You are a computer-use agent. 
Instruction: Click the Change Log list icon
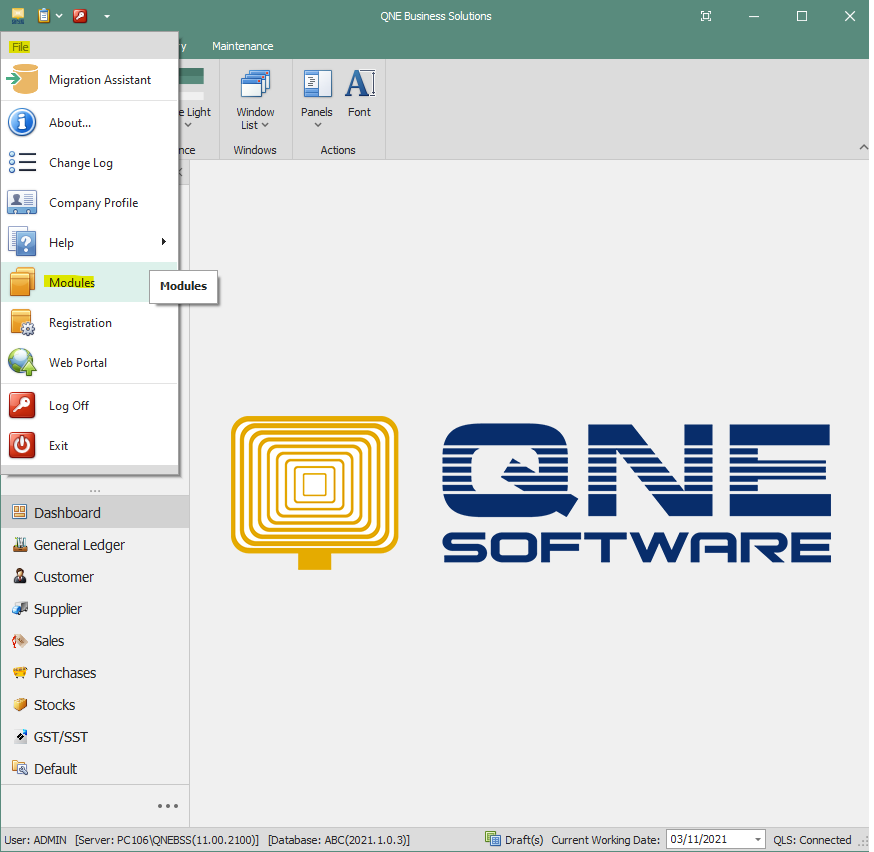click(x=22, y=163)
